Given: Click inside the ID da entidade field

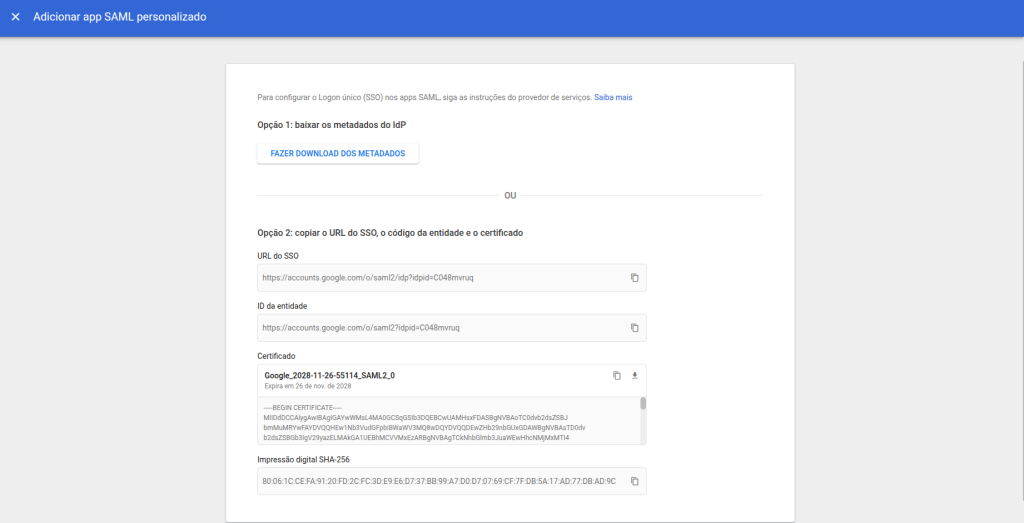Looking at the screenshot, I should 440,327.
